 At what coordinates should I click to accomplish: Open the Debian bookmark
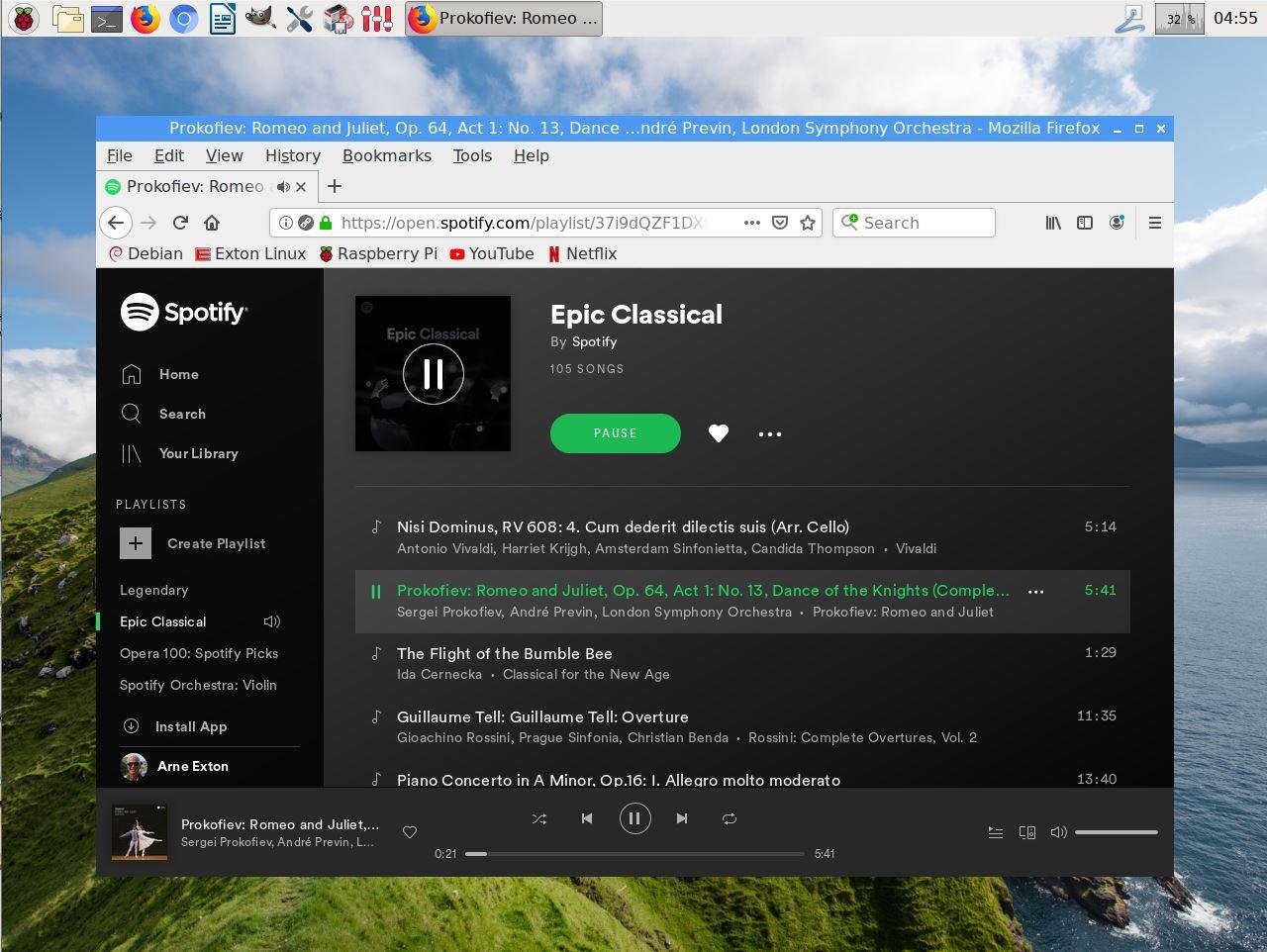click(x=146, y=253)
